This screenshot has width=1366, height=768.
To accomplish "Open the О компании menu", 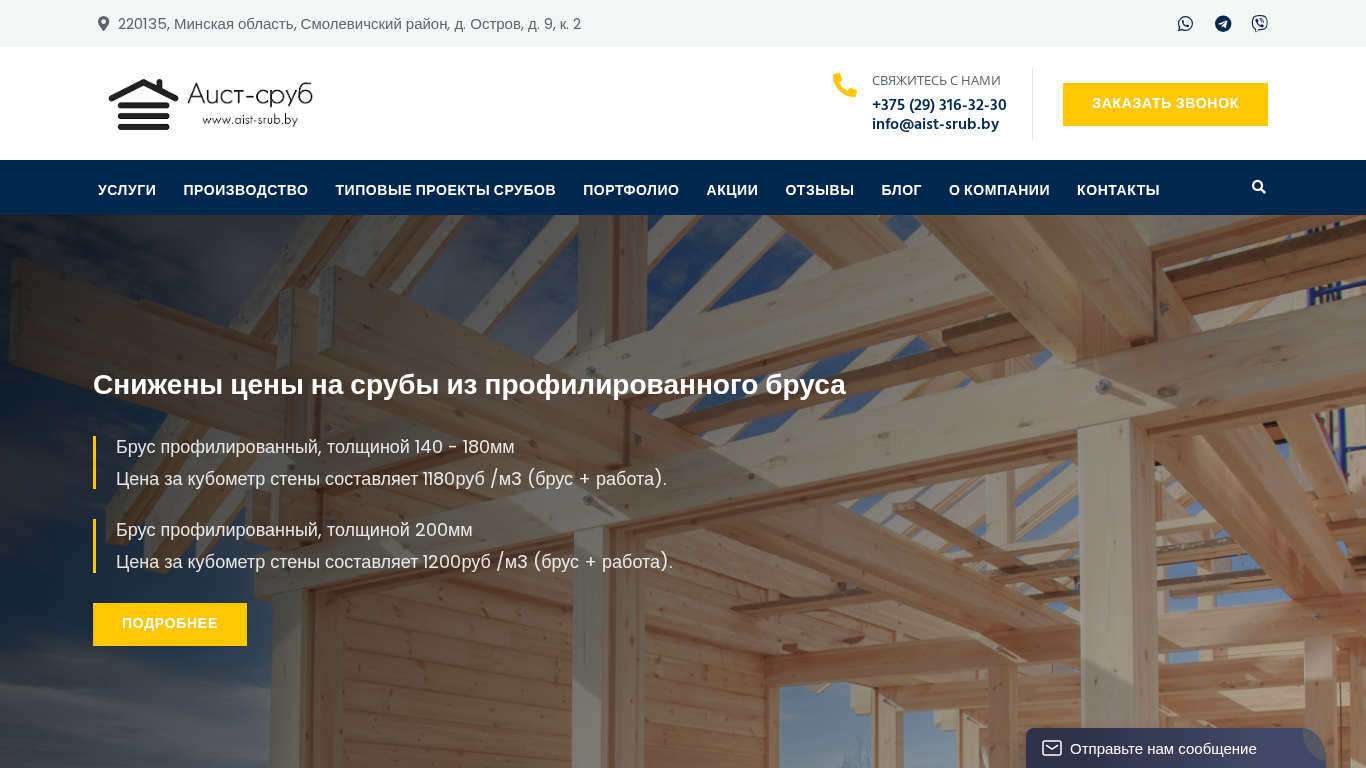I will coord(999,190).
